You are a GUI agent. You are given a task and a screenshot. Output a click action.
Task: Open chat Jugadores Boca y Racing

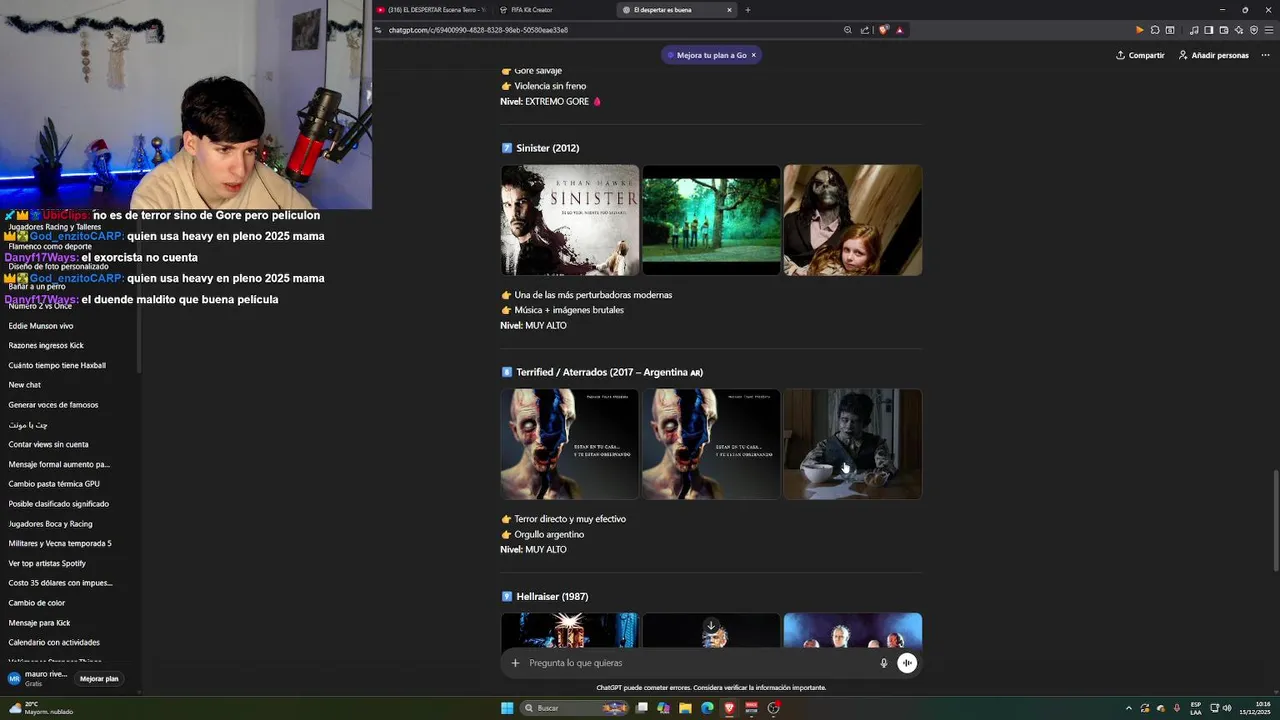click(x=50, y=524)
